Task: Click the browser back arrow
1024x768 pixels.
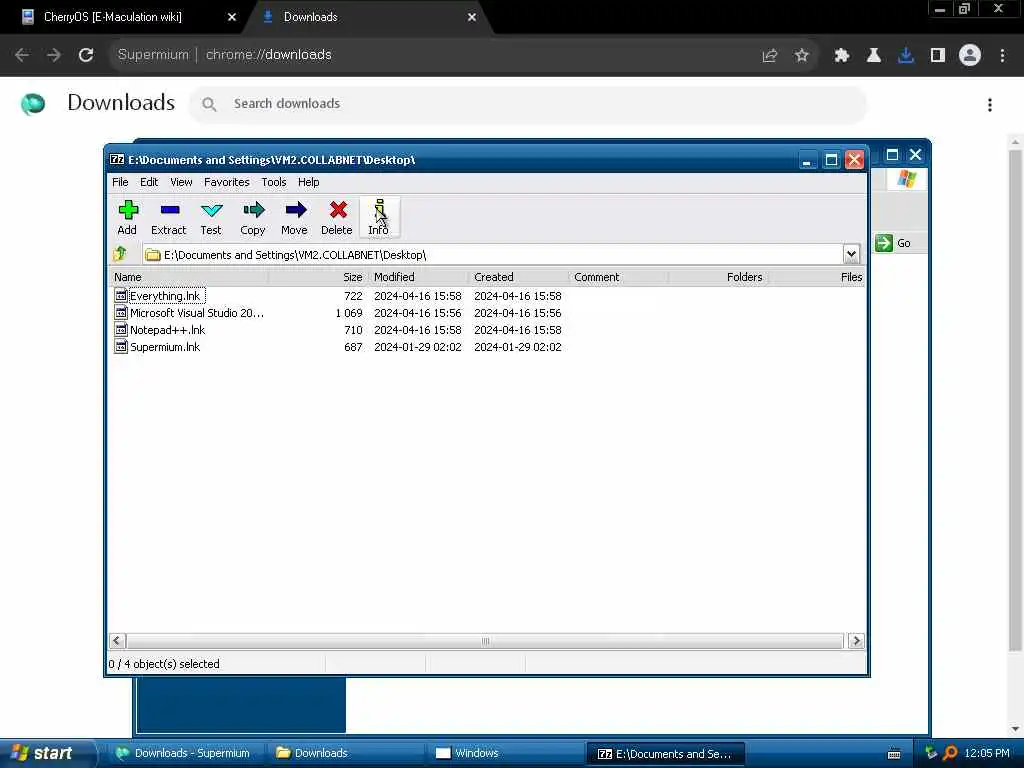Action: click(x=22, y=55)
